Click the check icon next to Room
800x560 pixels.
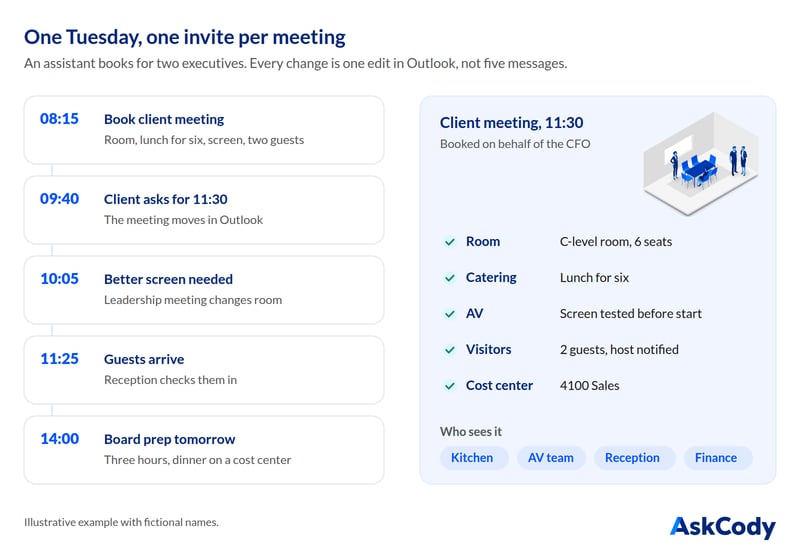tap(449, 242)
